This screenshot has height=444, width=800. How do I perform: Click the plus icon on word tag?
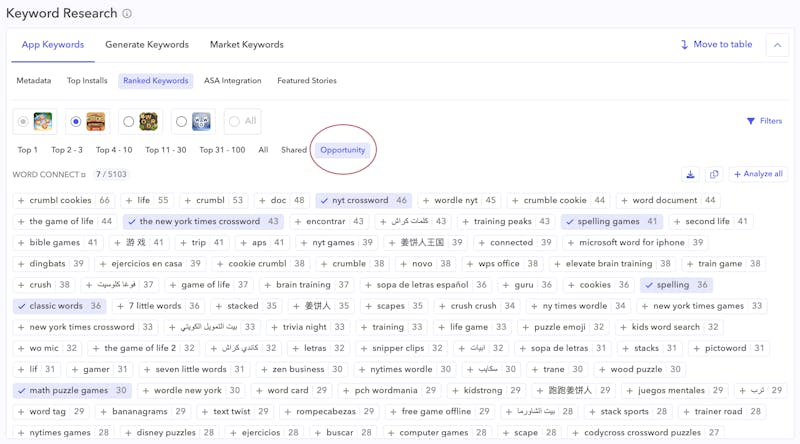pyautogui.click(x=21, y=411)
